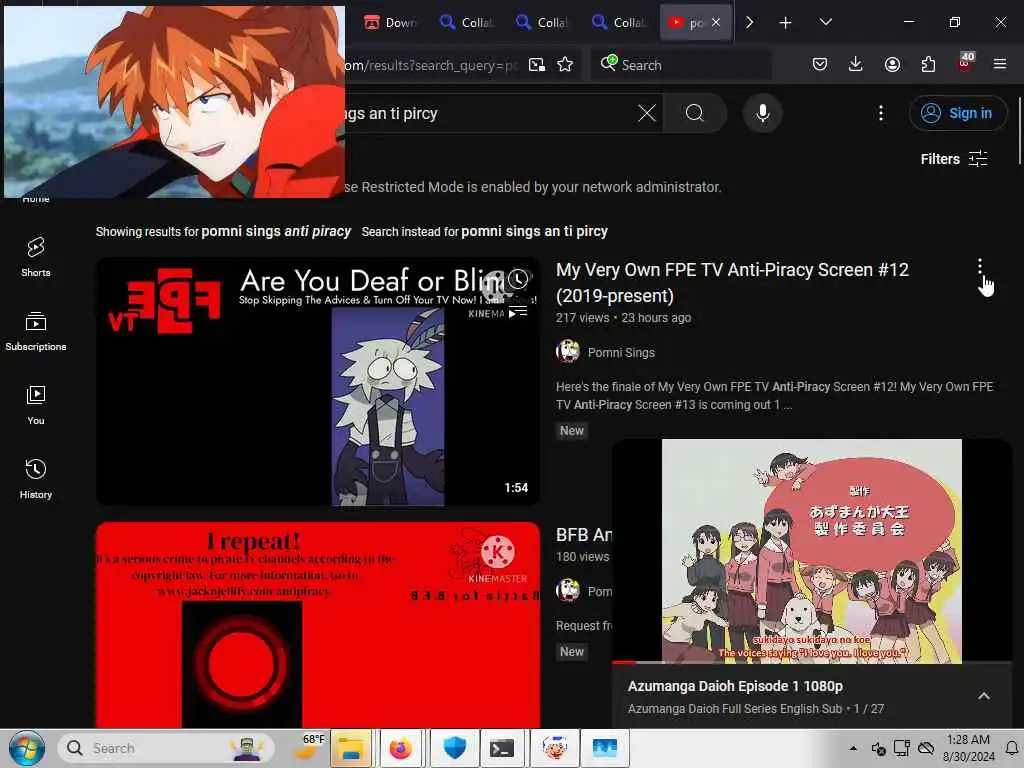
Task: Open Pocket save icon in Firefox toolbar
Action: pos(820,64)
